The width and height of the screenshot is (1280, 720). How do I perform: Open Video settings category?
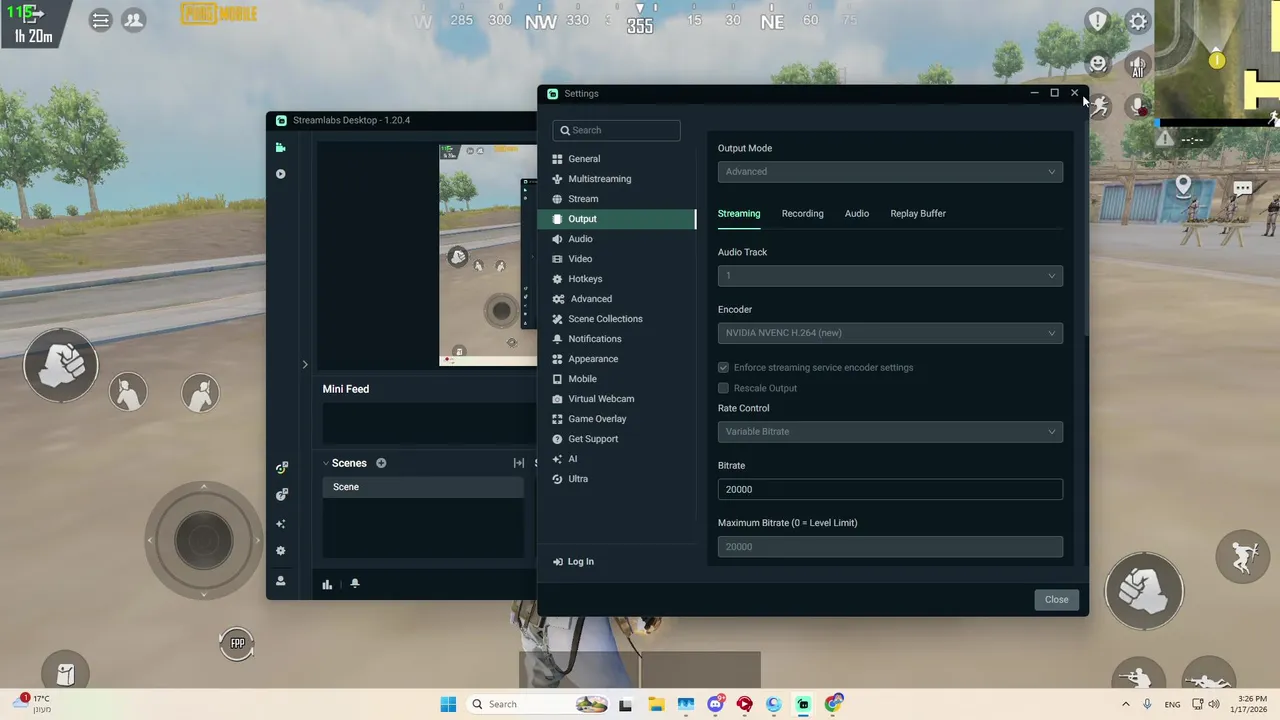(617, 259)
